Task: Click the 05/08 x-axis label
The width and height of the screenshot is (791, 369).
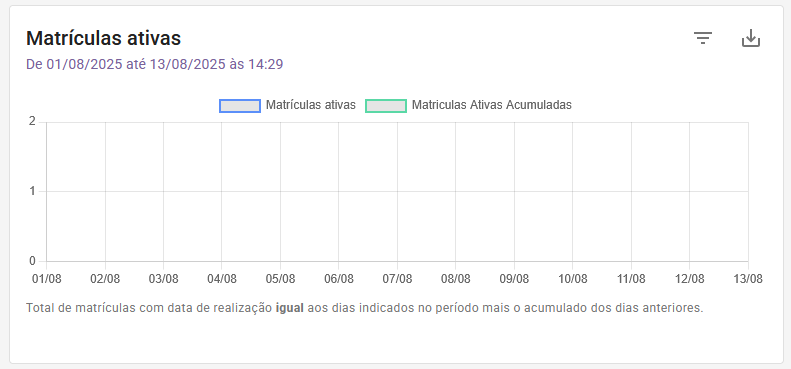Action: (x=280, y=279)
